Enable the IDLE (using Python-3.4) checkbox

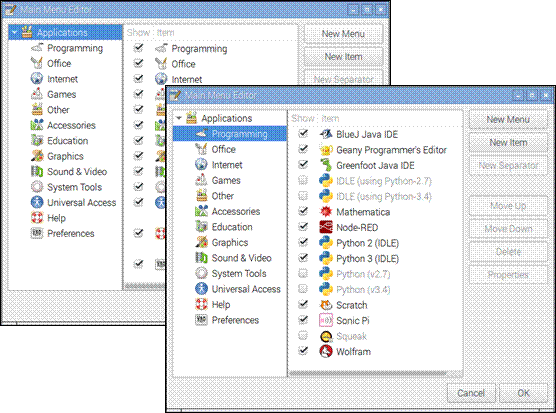pos(303,196)
